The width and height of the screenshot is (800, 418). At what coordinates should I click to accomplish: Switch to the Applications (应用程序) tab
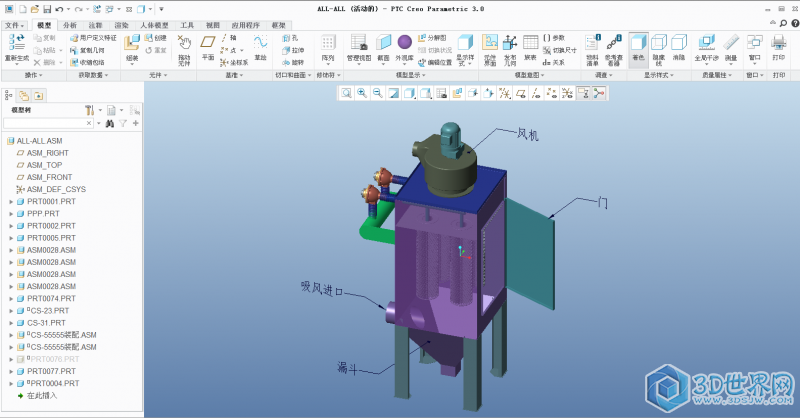[x=245, y=25]
